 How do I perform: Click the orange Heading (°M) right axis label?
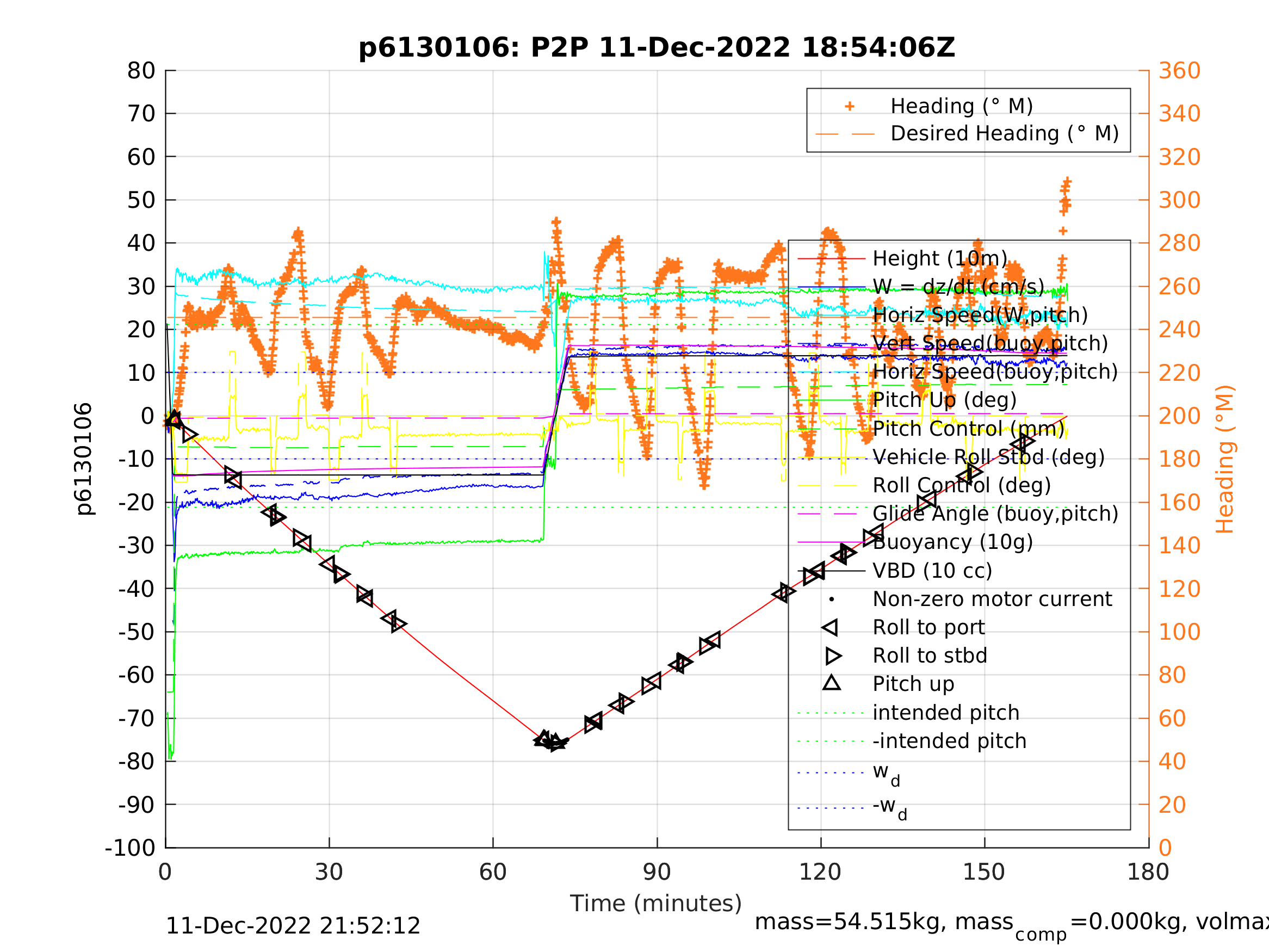coord(1225,459)
